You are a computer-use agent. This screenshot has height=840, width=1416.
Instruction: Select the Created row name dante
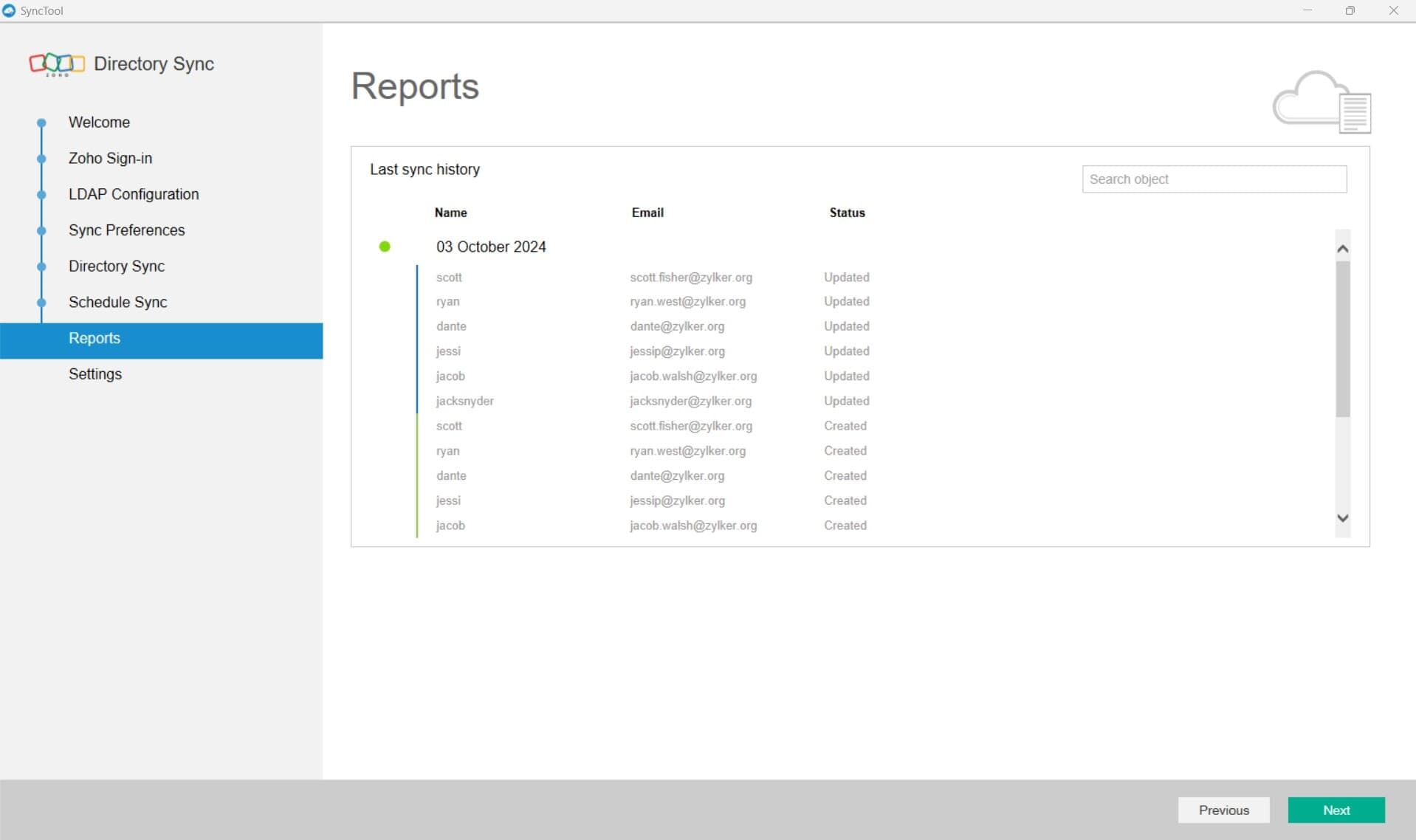(451, 476)
